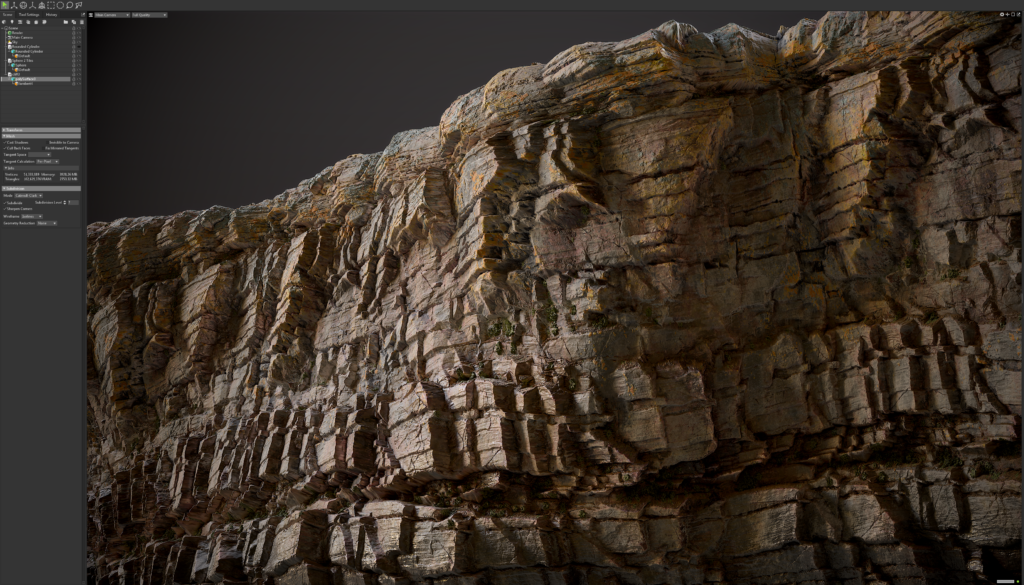Image resolution: width=1024 pixels, height=585 pixels.
Task: Activate the rotate sphere tool
Action: pyautogui.click(x=24, y=5)
